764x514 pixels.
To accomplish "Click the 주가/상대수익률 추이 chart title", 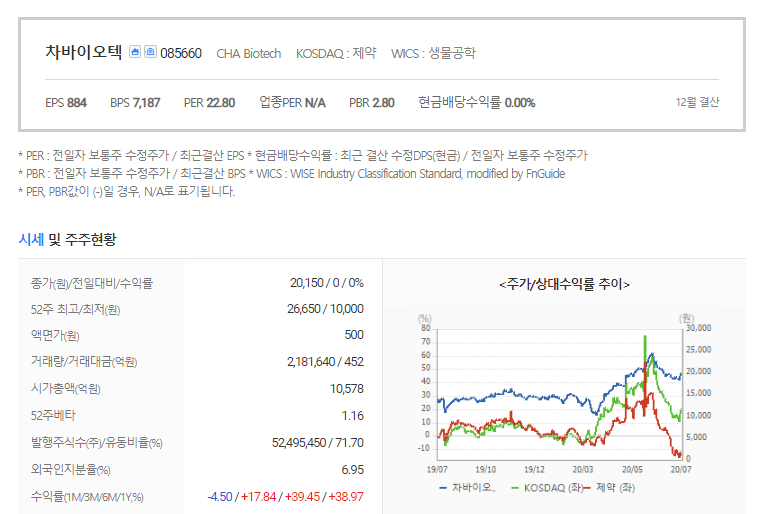I will coord(564,284).
